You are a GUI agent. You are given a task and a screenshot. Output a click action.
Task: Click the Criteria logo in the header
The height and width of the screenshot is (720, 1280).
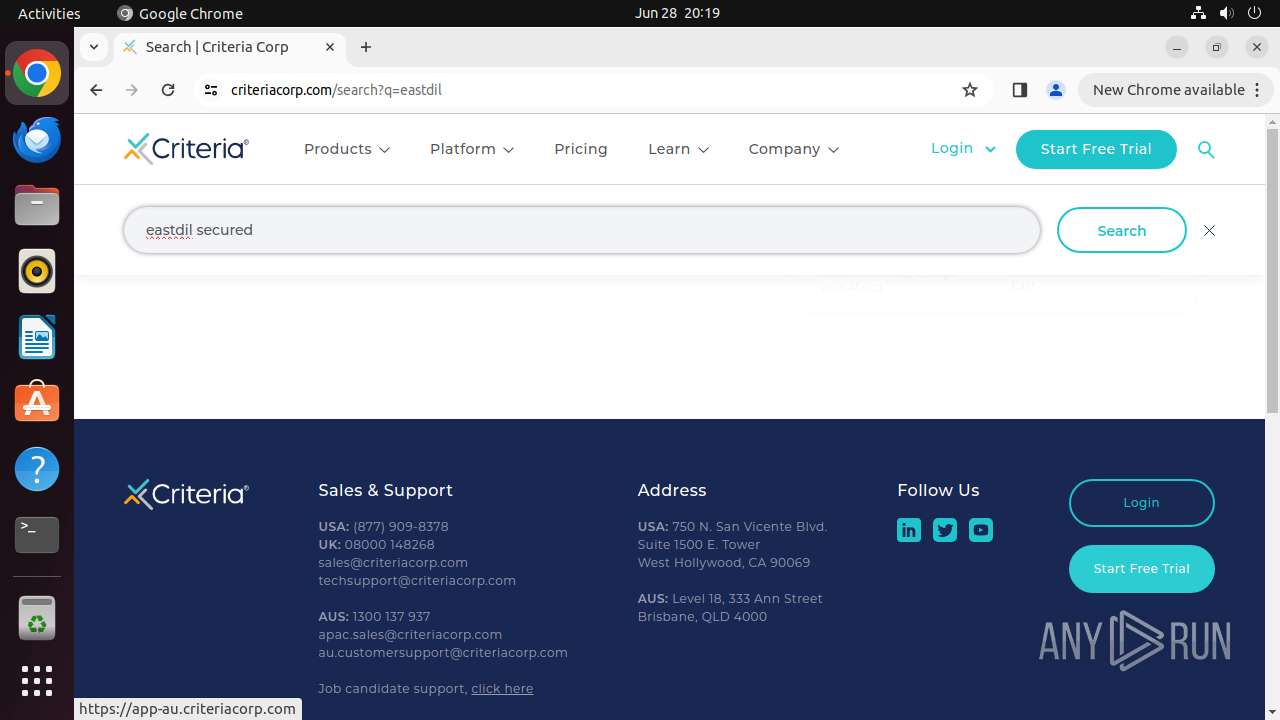tap(186, 149)
